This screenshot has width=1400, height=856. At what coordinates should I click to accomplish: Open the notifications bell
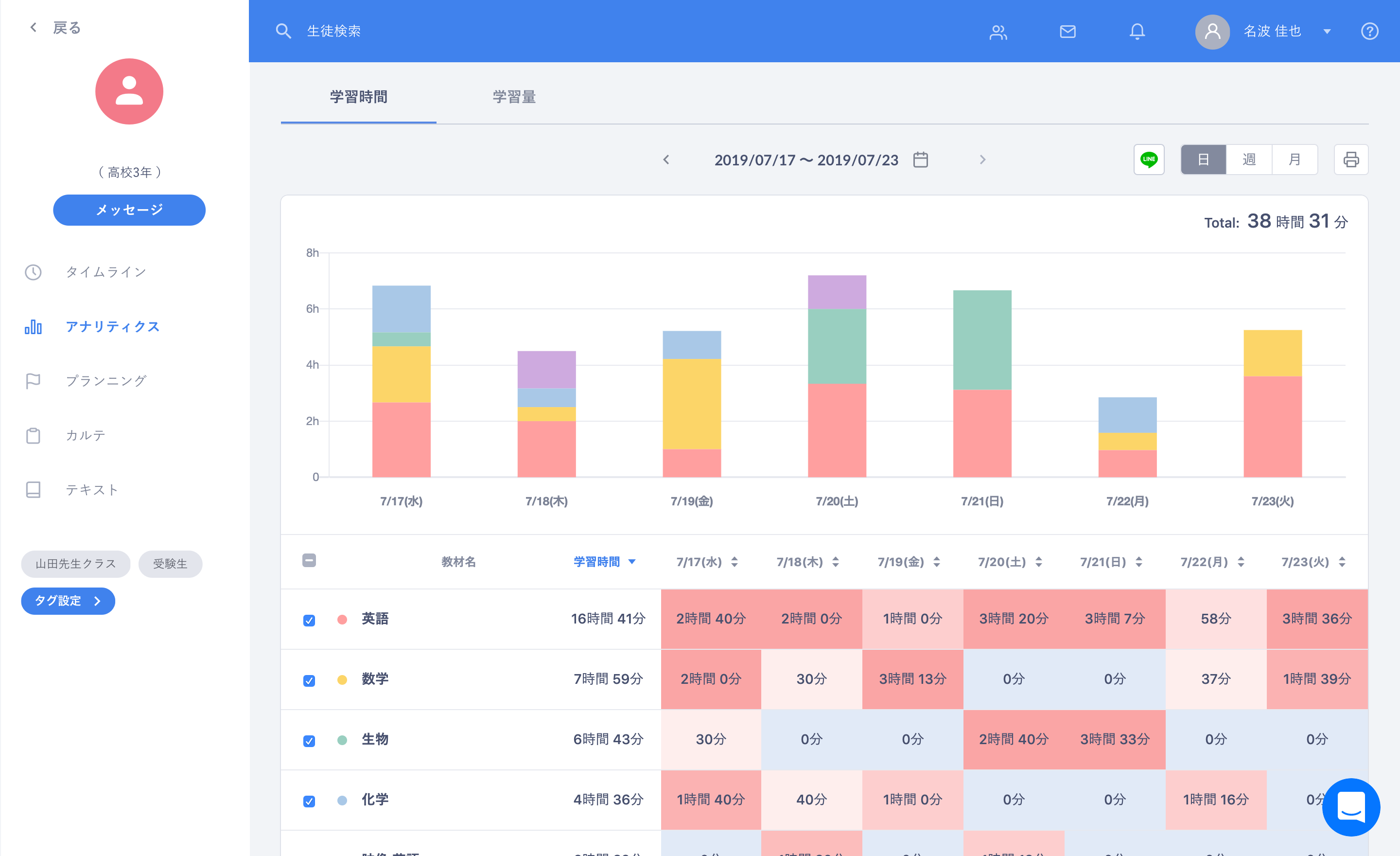click(x=1137, y=31)
